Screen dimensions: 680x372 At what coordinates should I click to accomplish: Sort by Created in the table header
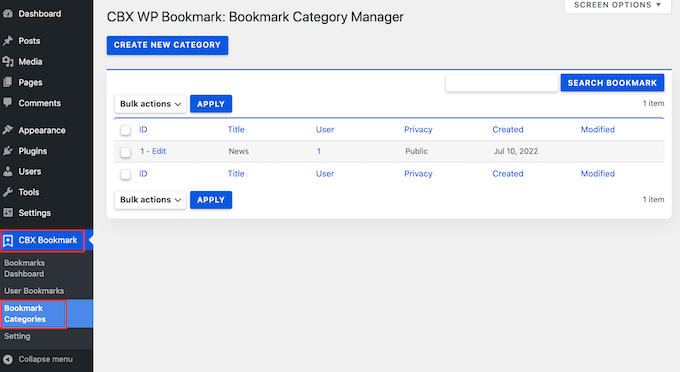click(x=508, y=130)
